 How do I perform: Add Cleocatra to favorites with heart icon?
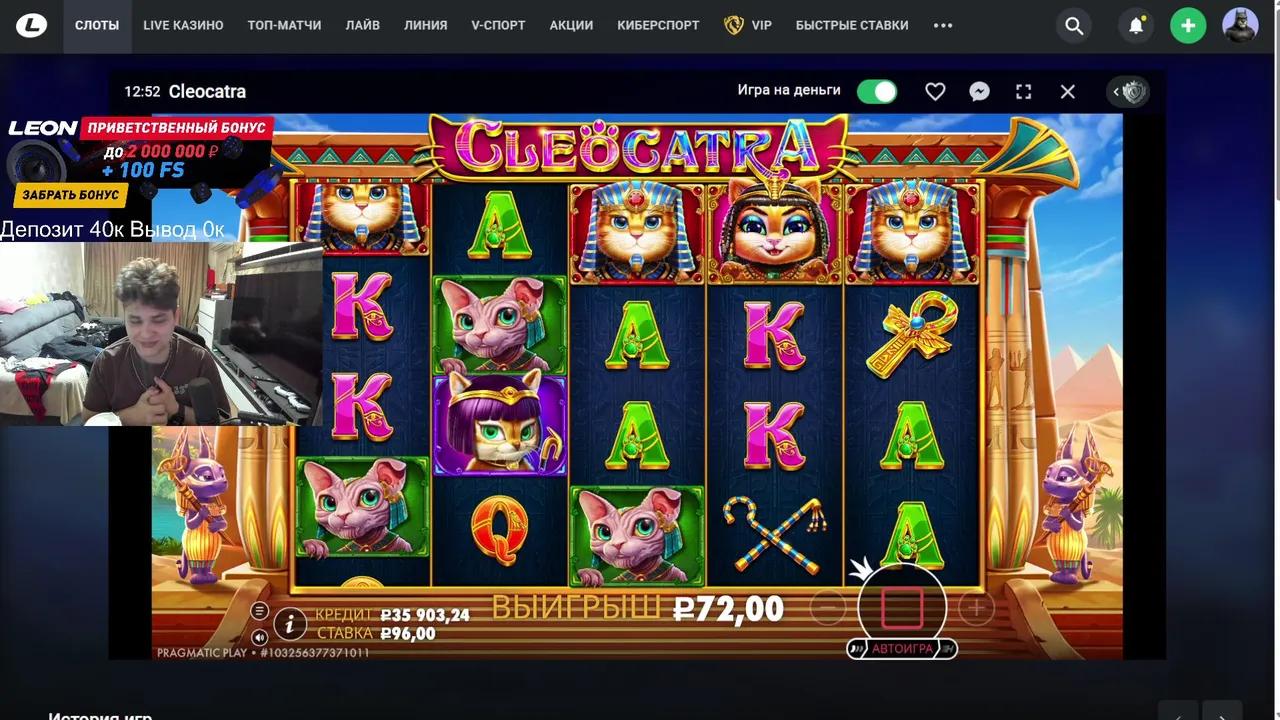click(x=935, y=91)
